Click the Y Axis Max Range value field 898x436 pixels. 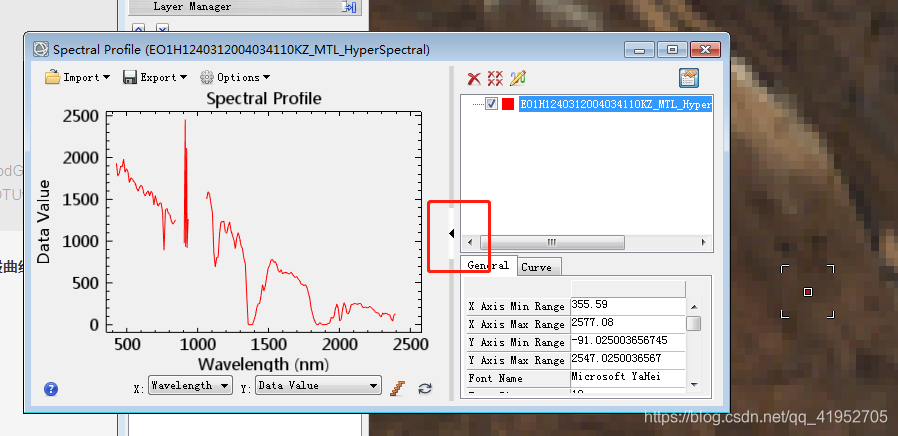tap(628, 359)
